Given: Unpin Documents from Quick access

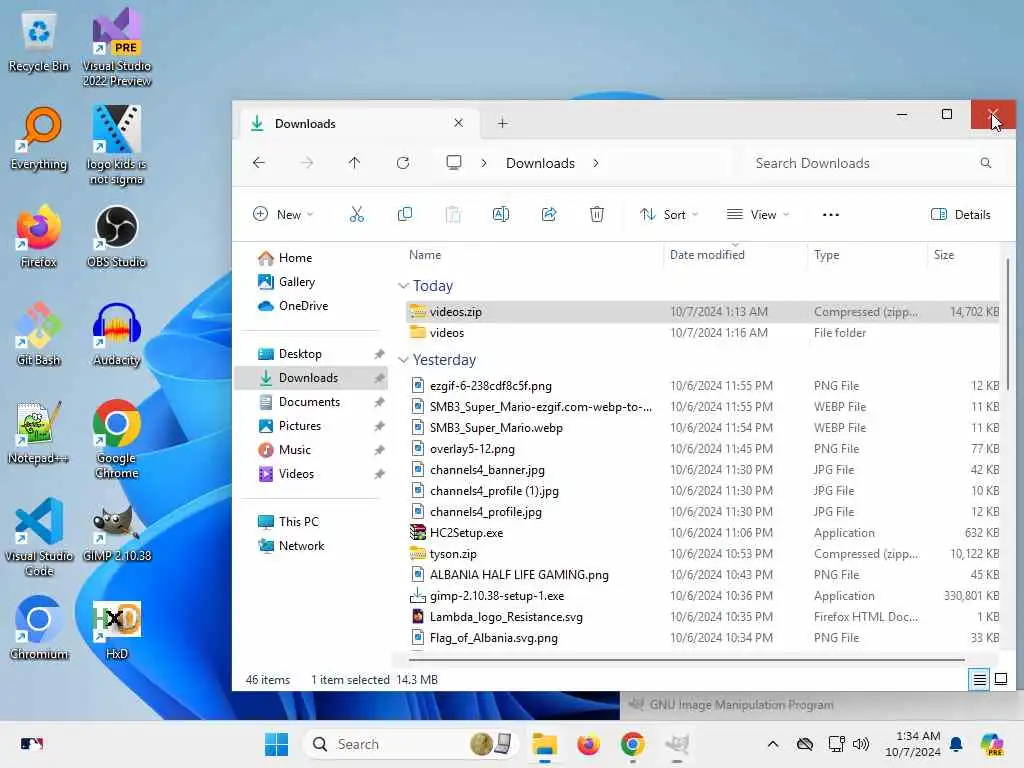Looking at the screenshot, I should point(379,402).
